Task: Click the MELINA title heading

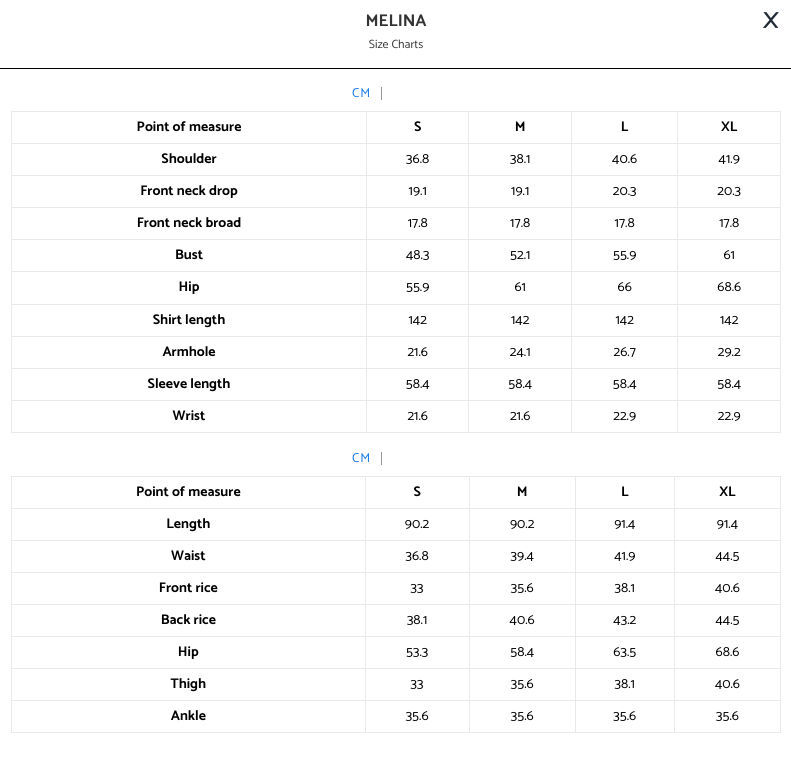Action: 396,21
